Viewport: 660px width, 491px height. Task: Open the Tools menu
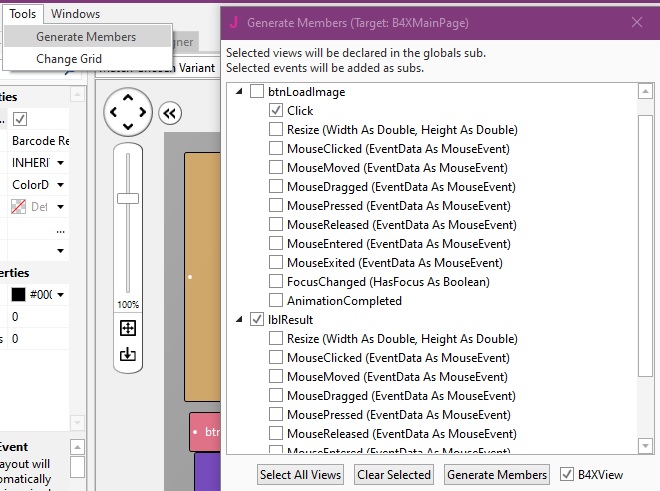click(x=23, y=14)
